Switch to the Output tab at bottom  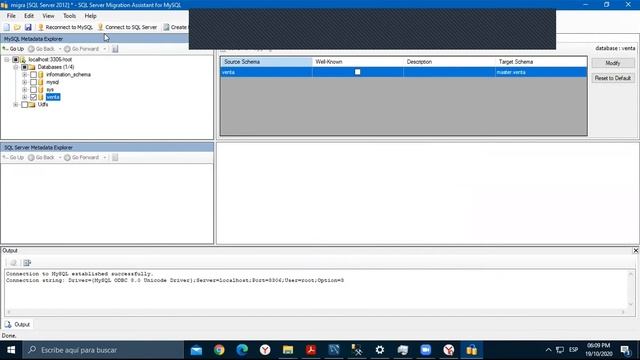click(x=17, y=324)
